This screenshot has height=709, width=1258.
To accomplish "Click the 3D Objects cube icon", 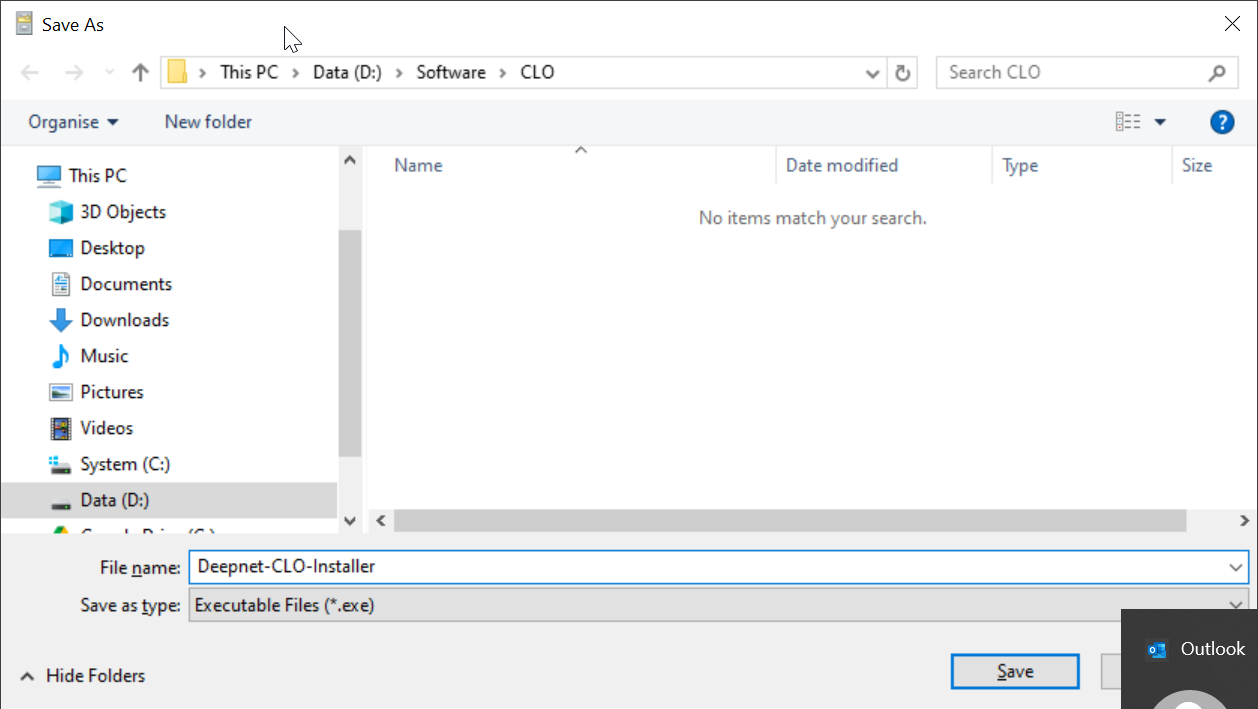I will click(61, 212).
